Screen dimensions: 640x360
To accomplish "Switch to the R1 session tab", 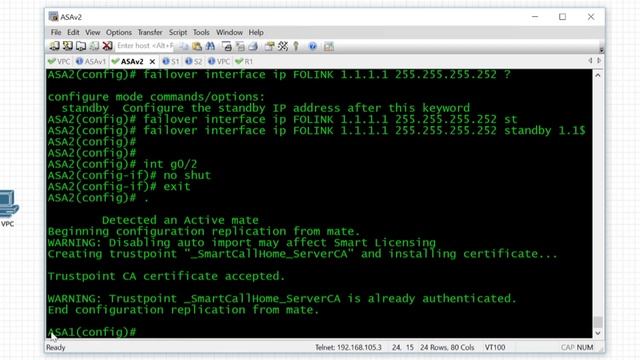I will (x=244, y=62).
